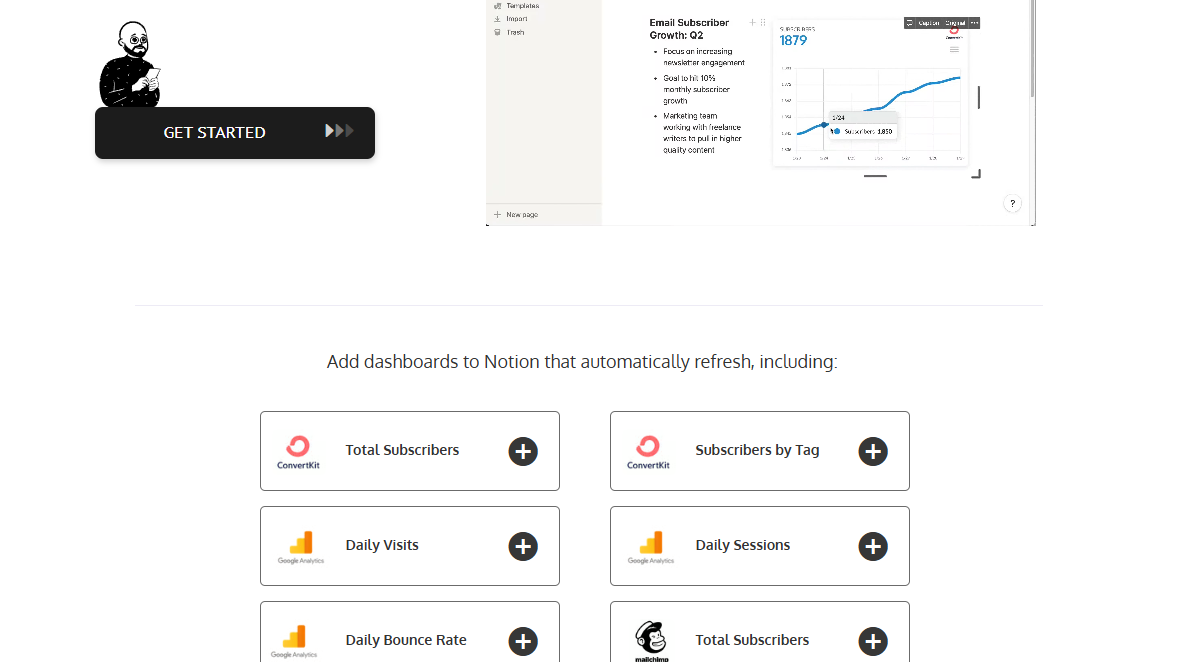Open the chart's three-dot options menu
The height and width of the screenshot is (662, 1182).
click(x=974, y=23)
